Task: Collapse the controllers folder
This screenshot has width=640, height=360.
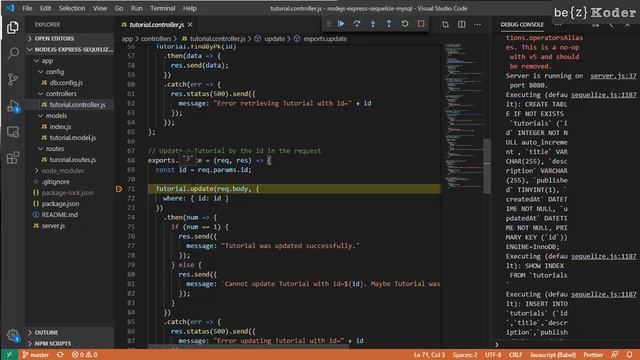Action: [70, 94]
